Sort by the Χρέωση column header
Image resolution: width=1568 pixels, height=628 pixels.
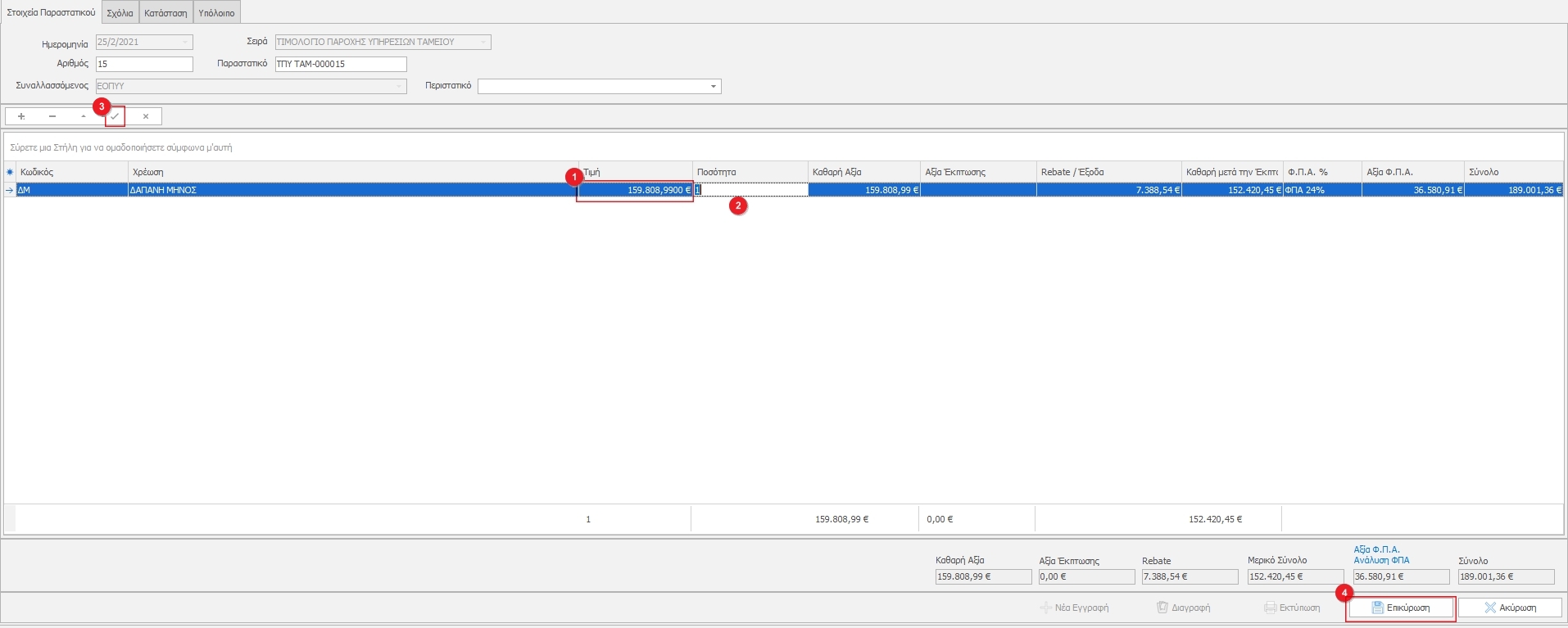pyautogui.click(x=352, y=172)
